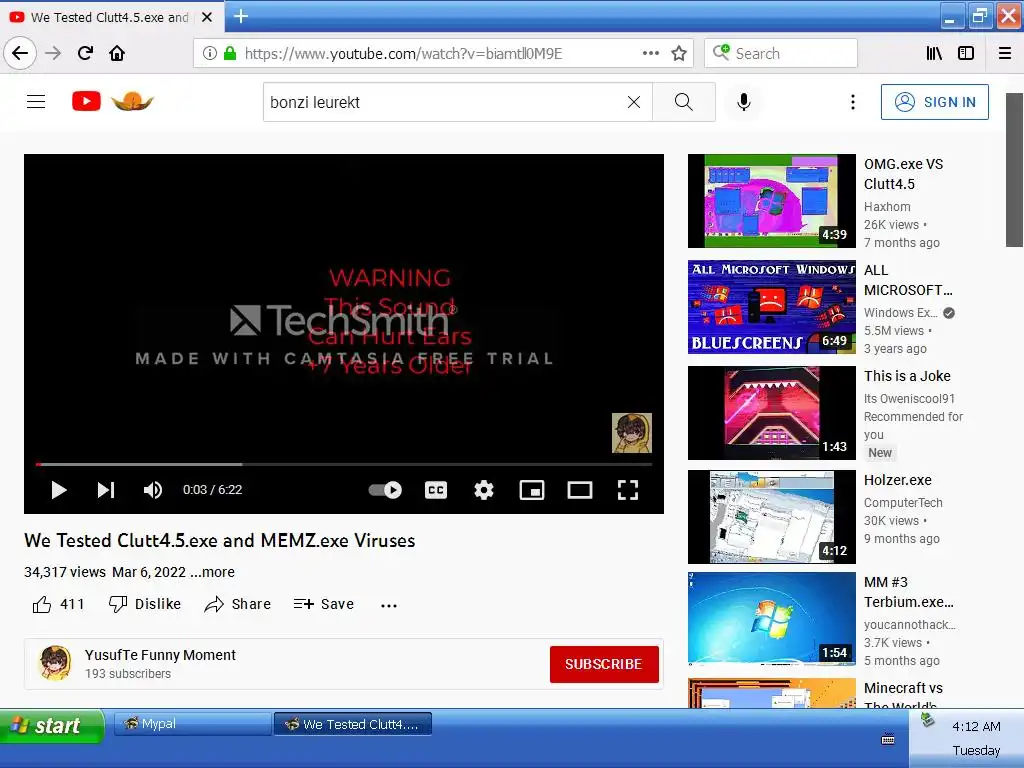
Task: Show site information icon in address bar
Action: (x=209, y=53)
